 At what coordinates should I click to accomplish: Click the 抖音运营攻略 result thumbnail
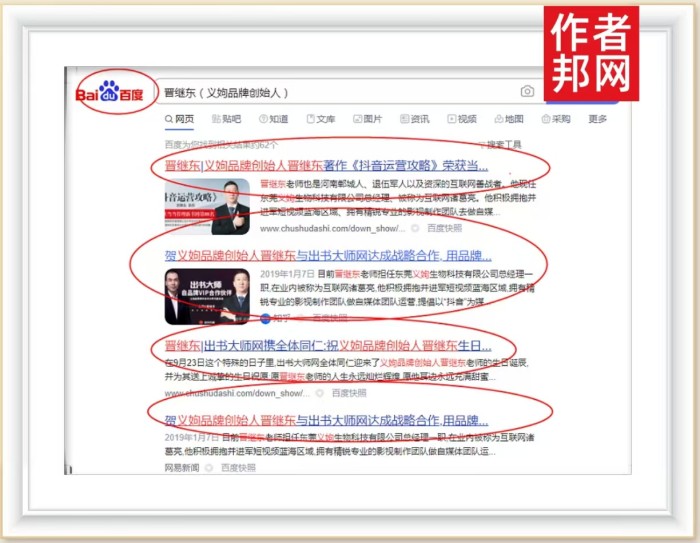pyautogui.click(x=208, y=206)
